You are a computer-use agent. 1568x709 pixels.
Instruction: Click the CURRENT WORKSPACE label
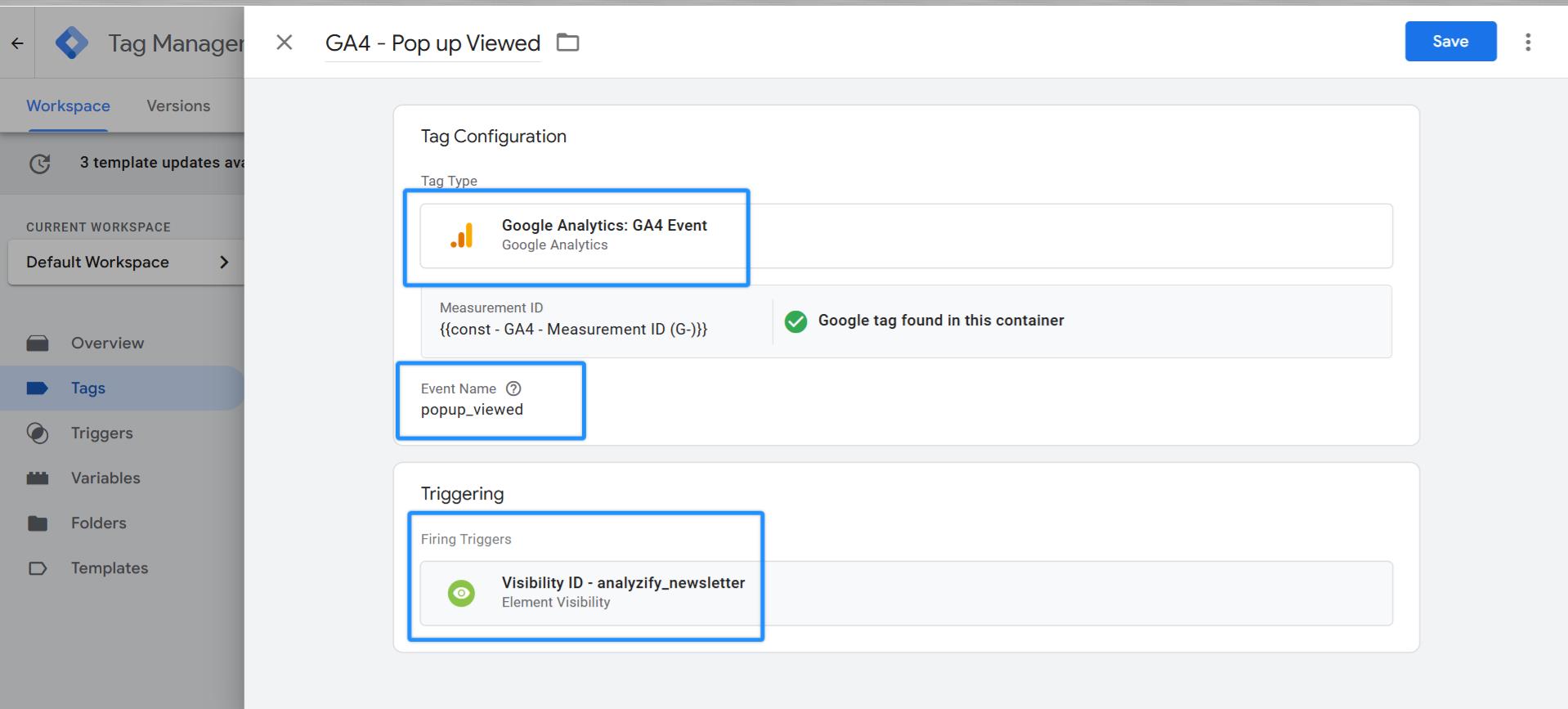pyautogui.click(x=98, y=227)
